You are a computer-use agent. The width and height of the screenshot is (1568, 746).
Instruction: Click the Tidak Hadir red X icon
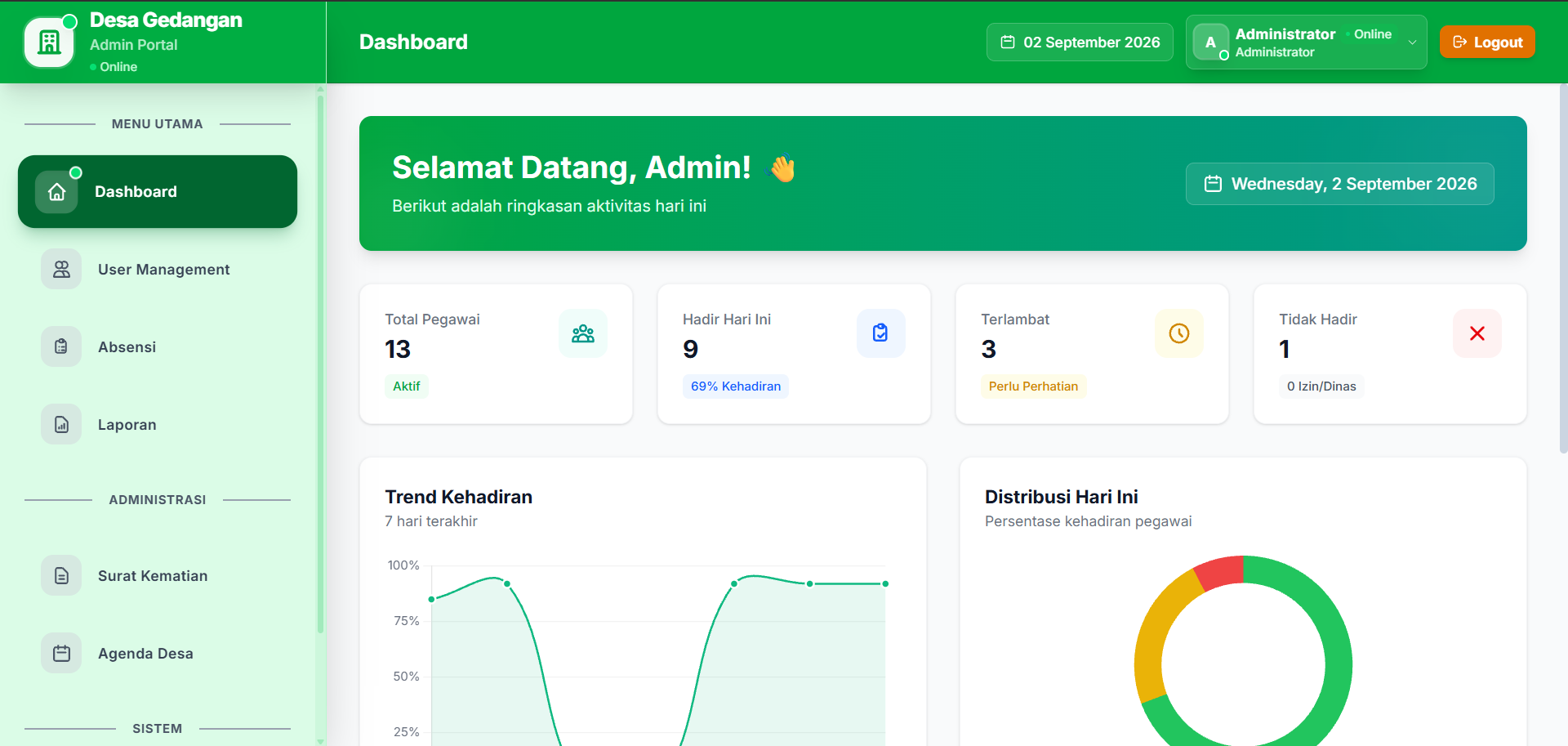click(x=1477, y=333)
